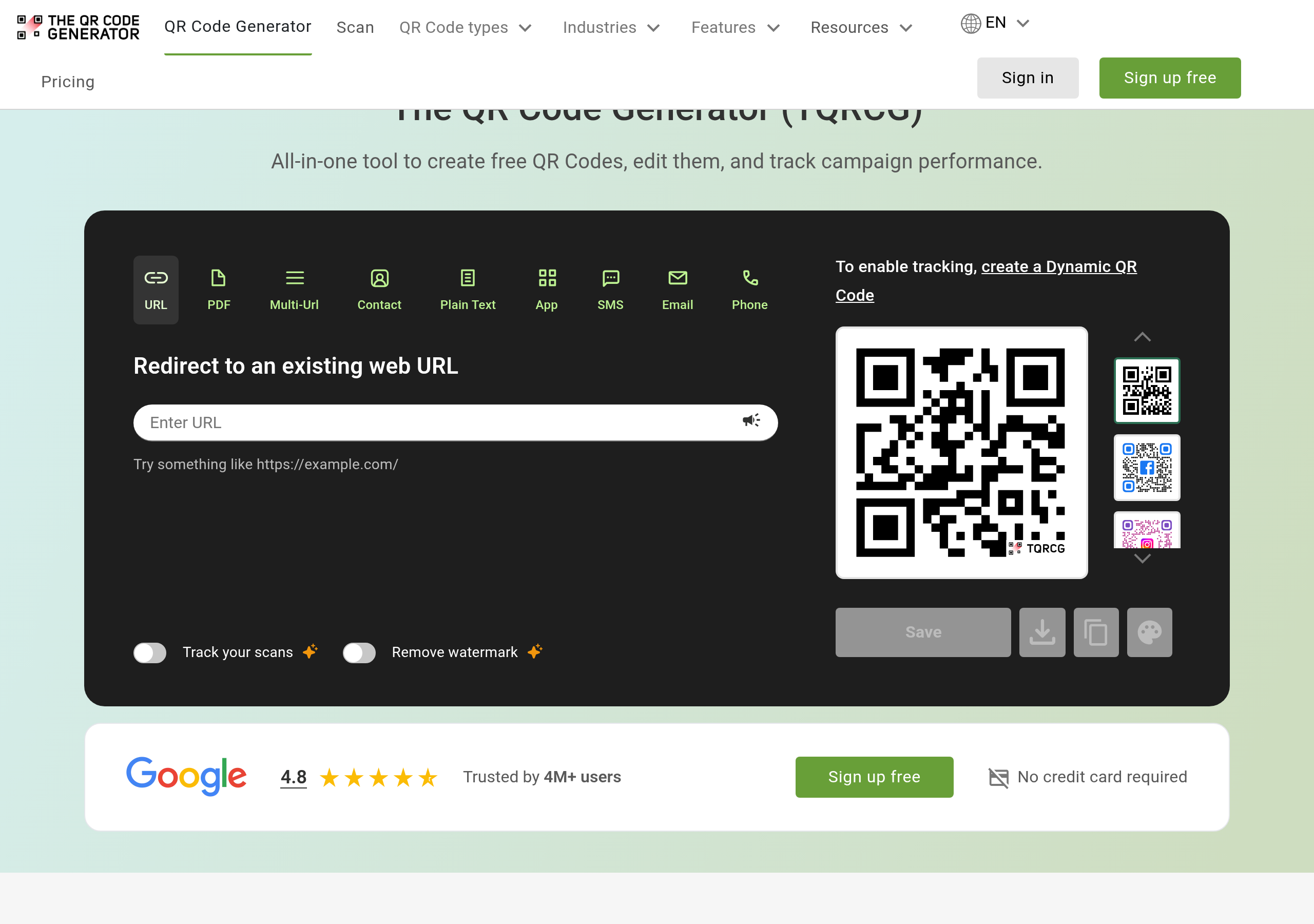Screen dimensions: 1314x924
Task: Choose the Multi-Url QR type tab
Action: (x=294, y=290)
